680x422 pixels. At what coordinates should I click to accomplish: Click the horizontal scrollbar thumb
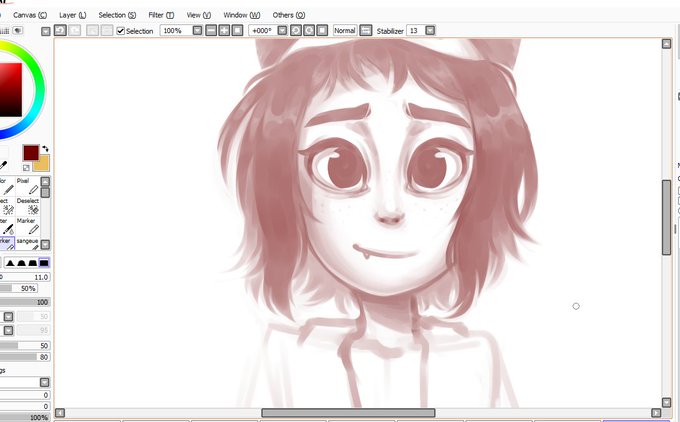click(x=348, y=413)
